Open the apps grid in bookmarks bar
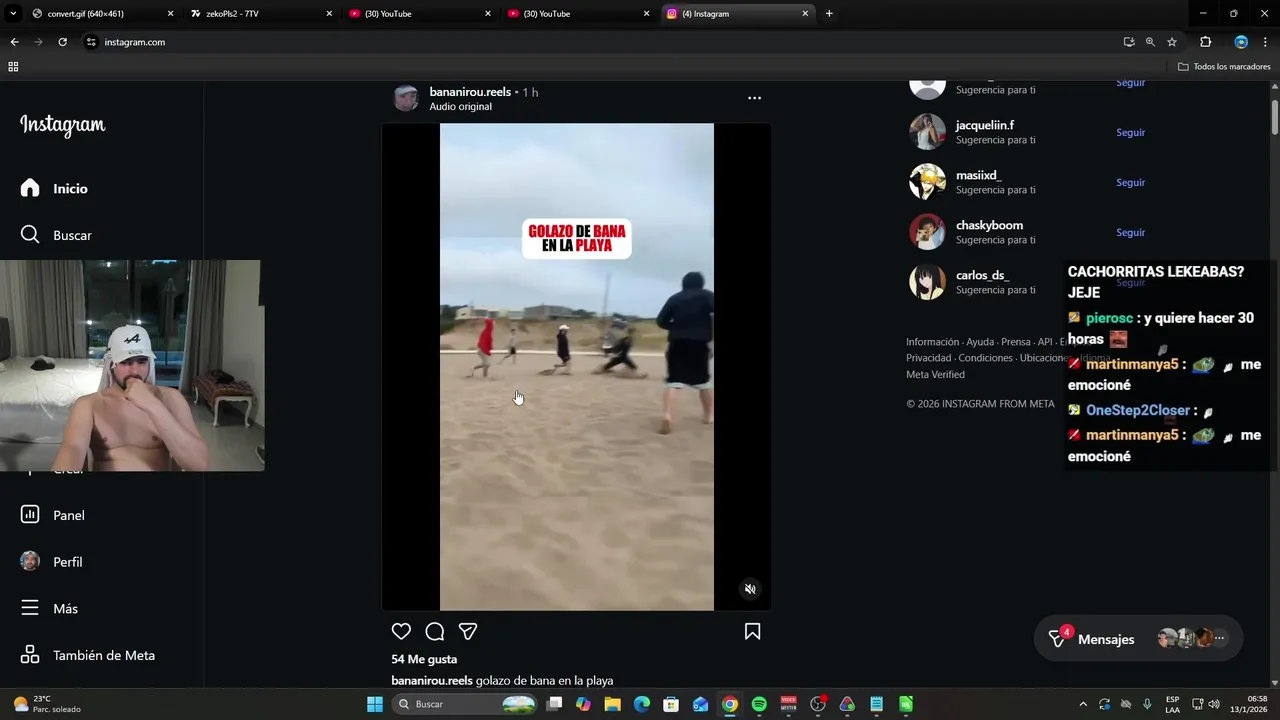The width and height of the screenshot is (1280, 720). 13,67
